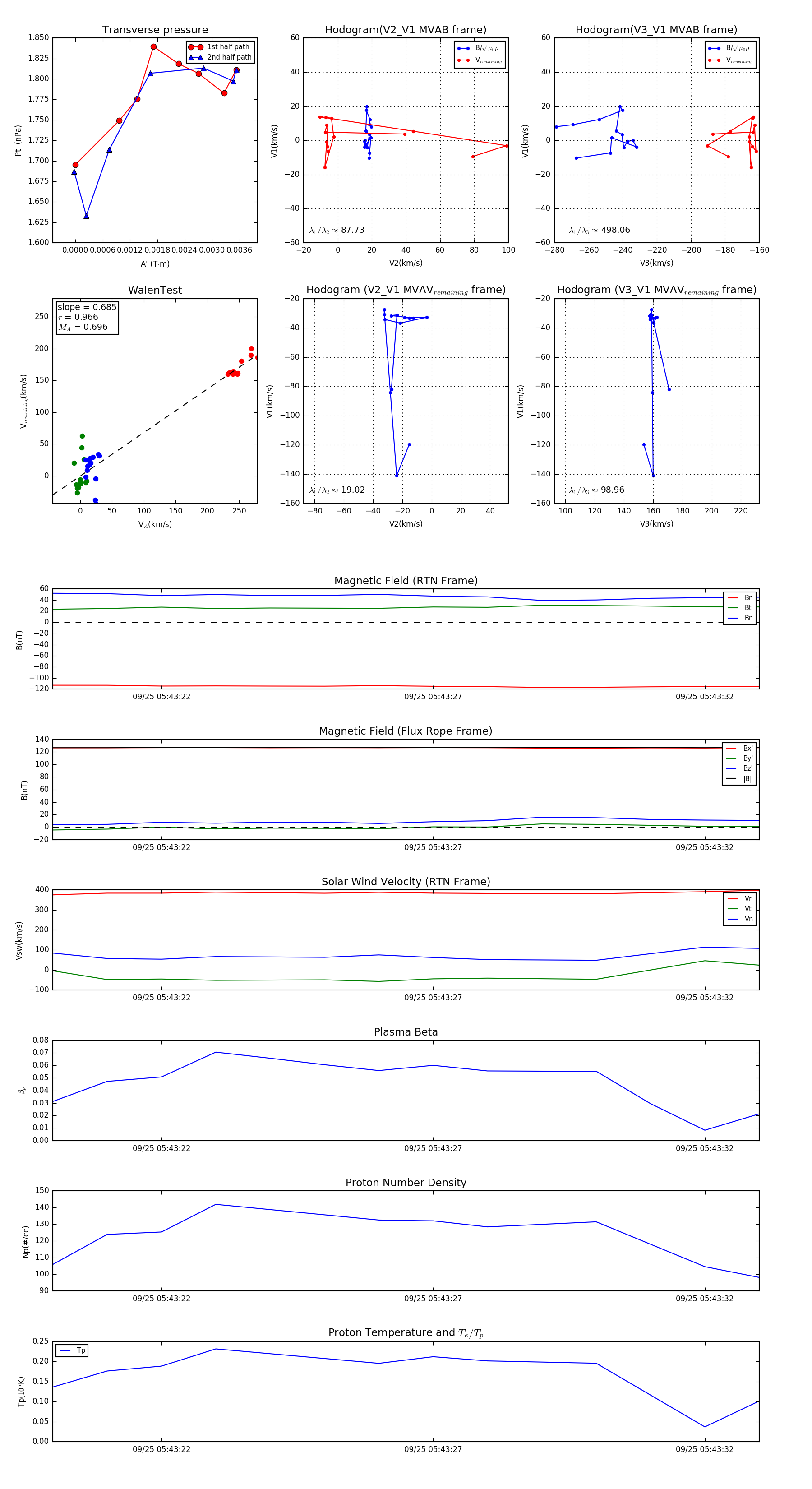The height and width of the screenshot is (1489, 812).
Task: Click the peak of the Plasma Beta curve
Action: click(216, 1052)
